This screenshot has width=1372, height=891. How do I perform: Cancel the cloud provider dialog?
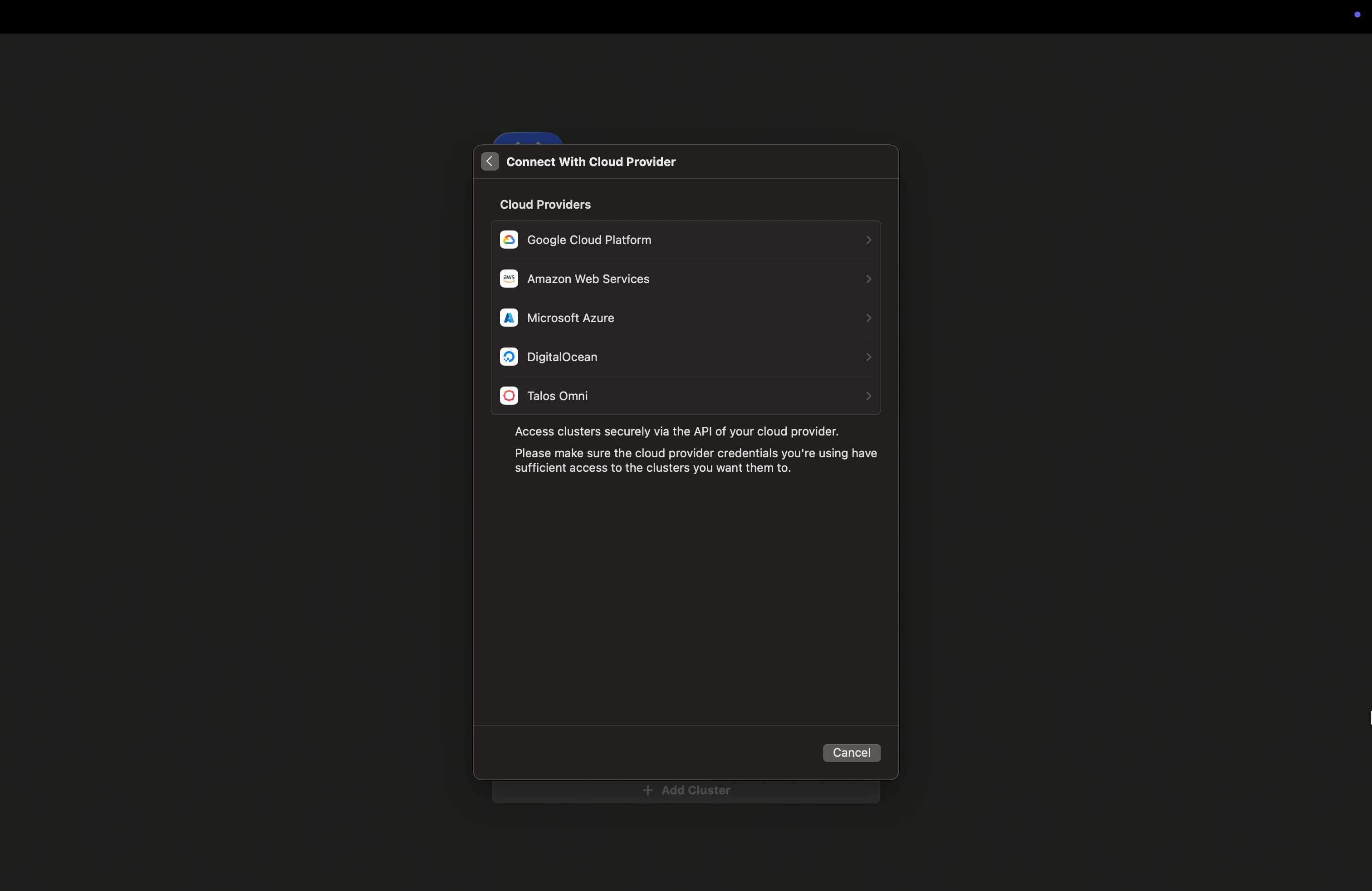852,753
